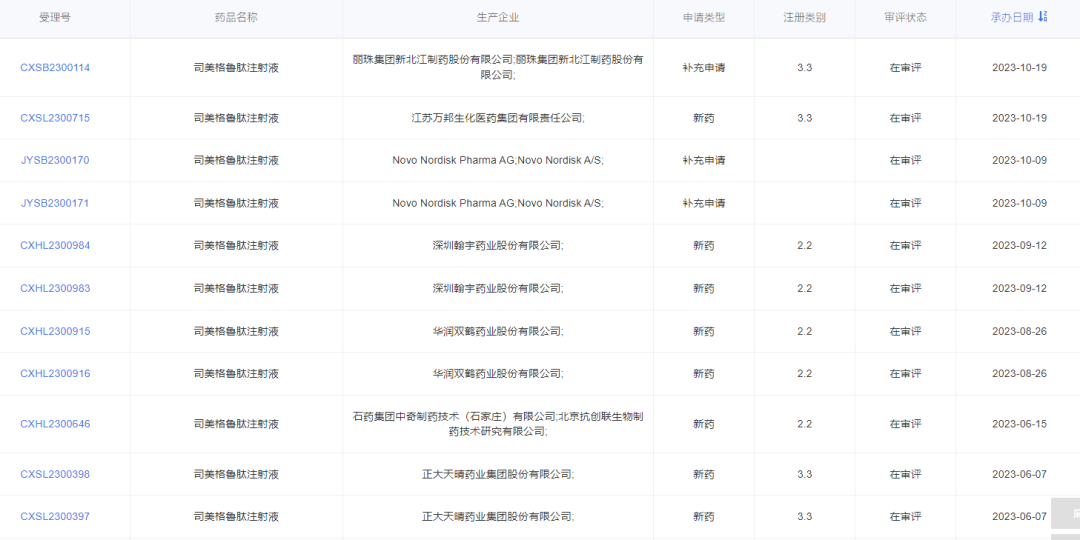Select category 2.2 in CXHL2300984 row
Image resolution: width=1080 pixels, height=540 pixels.
pyautogui.click(x=804, y=245)
